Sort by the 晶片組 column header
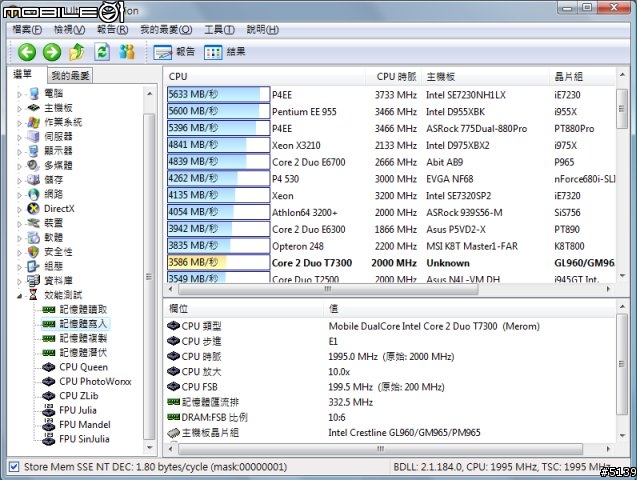 coord(582,77)
